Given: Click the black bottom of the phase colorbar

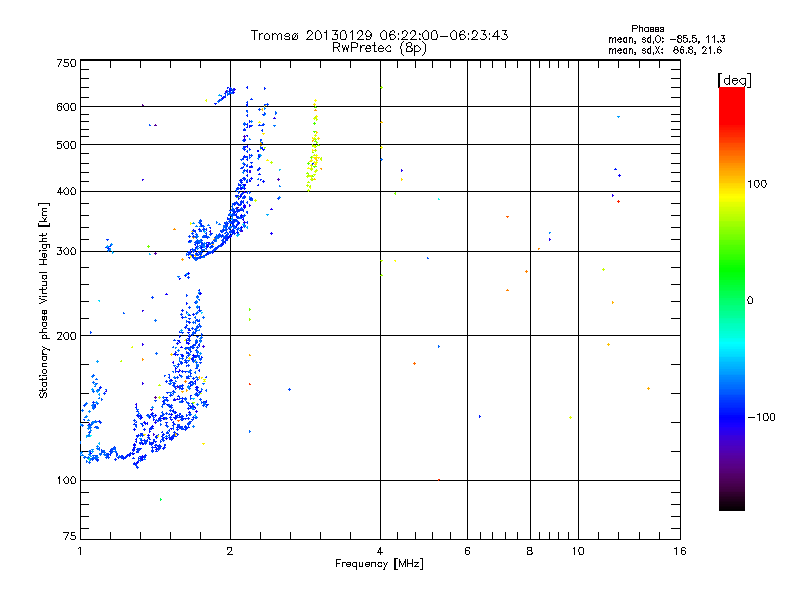Looking at the screenshot, I should coord(732,503).
